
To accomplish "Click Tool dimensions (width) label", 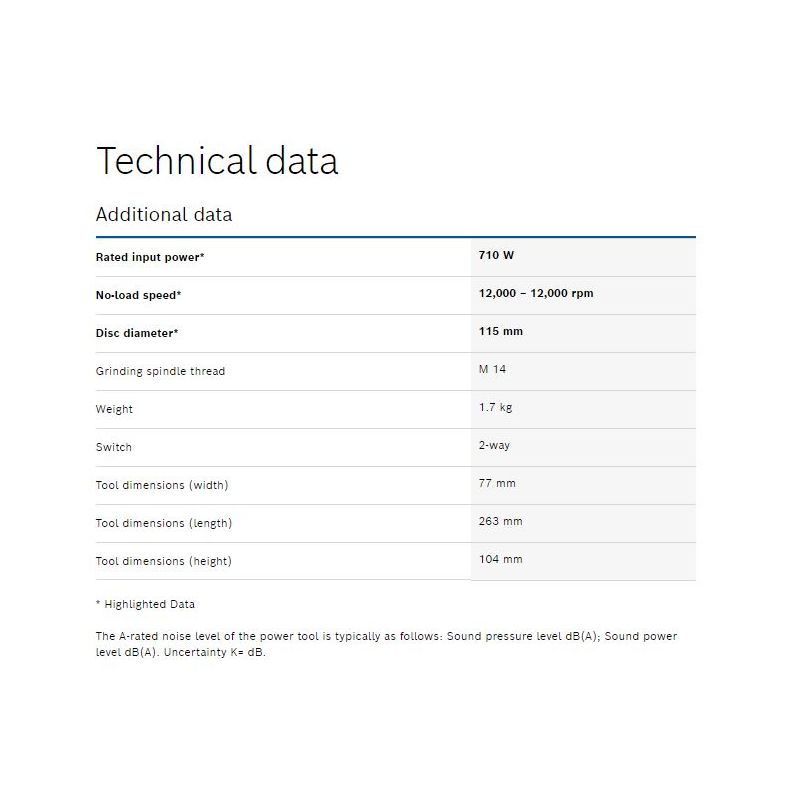I will pyautogui.click(x=162, y=485).
